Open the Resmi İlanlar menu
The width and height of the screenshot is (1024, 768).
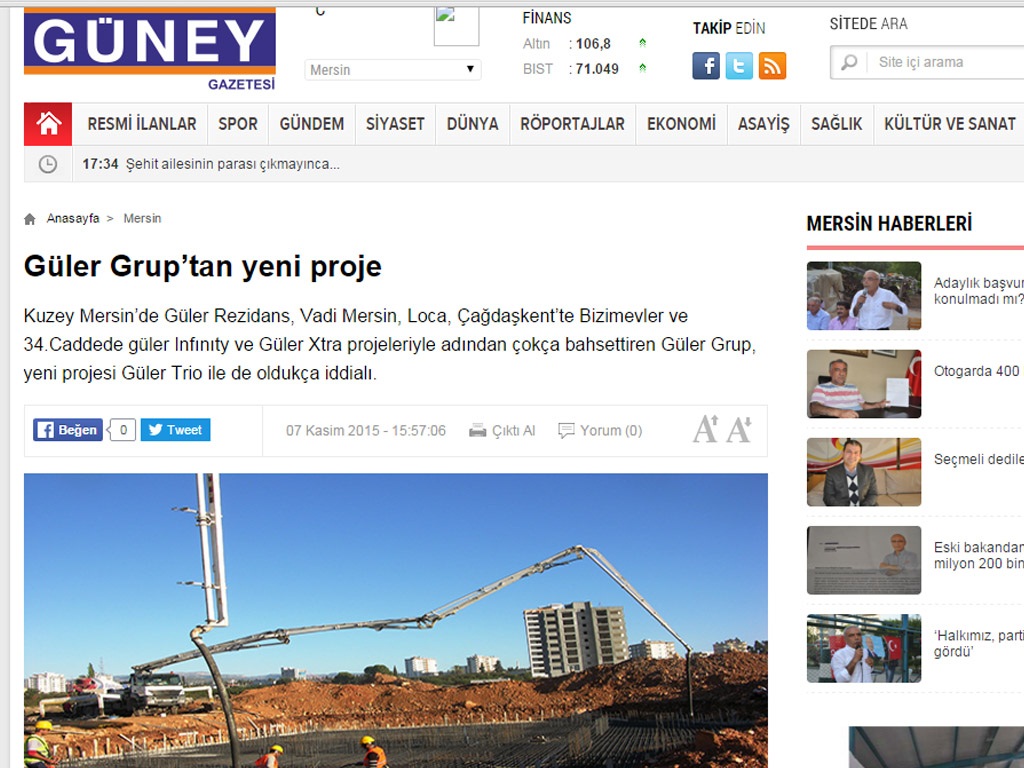coord(142,124)
